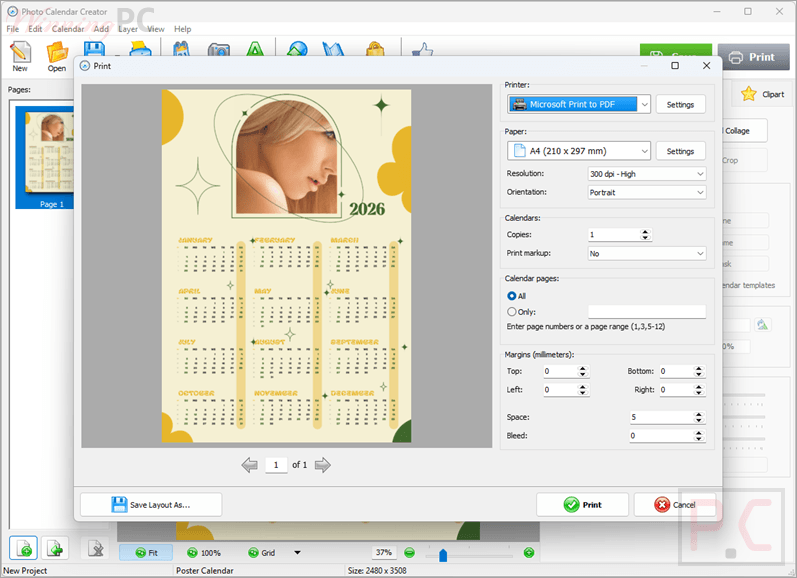Click the Bleed value field
Screen dimensions: 797x578
point(661,435)
